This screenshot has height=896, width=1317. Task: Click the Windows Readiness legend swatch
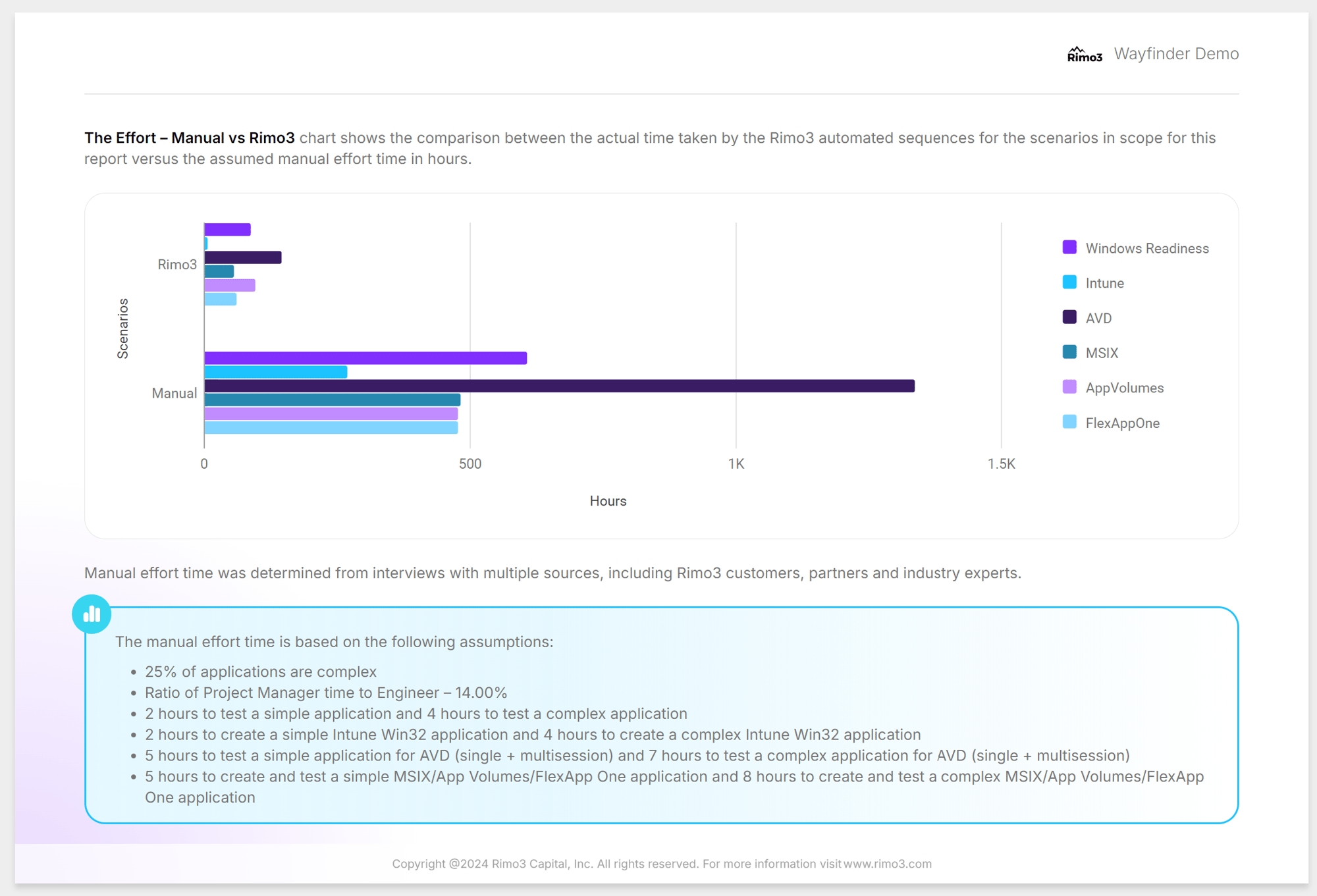pos(1069,248)
